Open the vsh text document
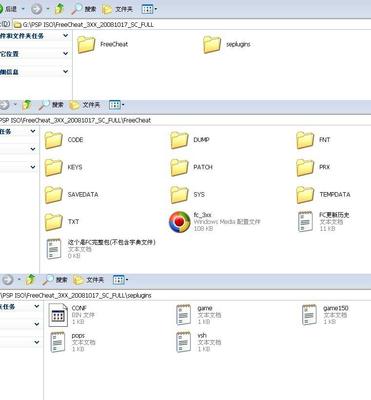Viewport: 371px width, 400px height. click(x=198, y=342)
